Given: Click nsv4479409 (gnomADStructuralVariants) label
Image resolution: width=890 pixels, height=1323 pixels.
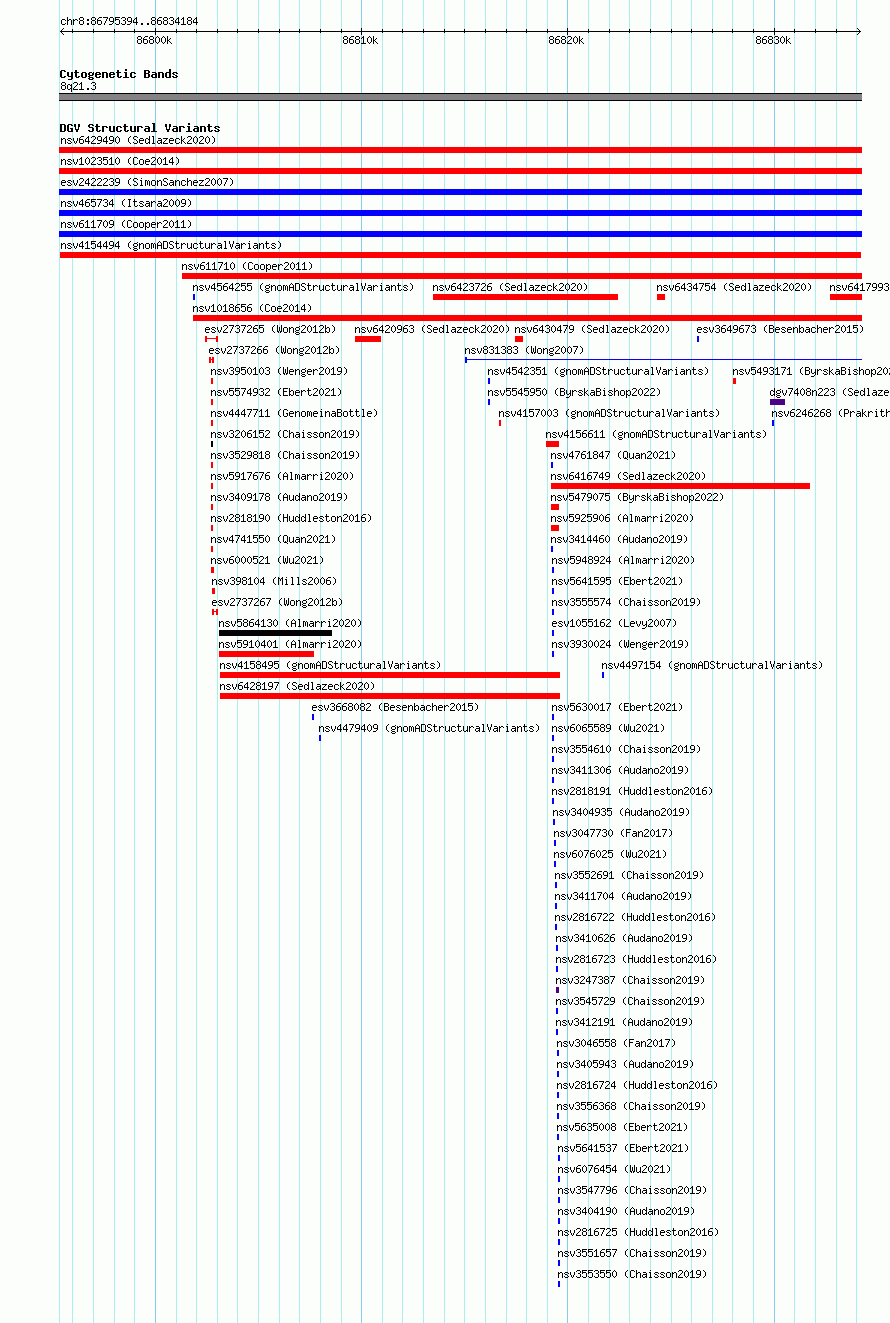Looking at the screenshot, I should [x=429, y=729].
